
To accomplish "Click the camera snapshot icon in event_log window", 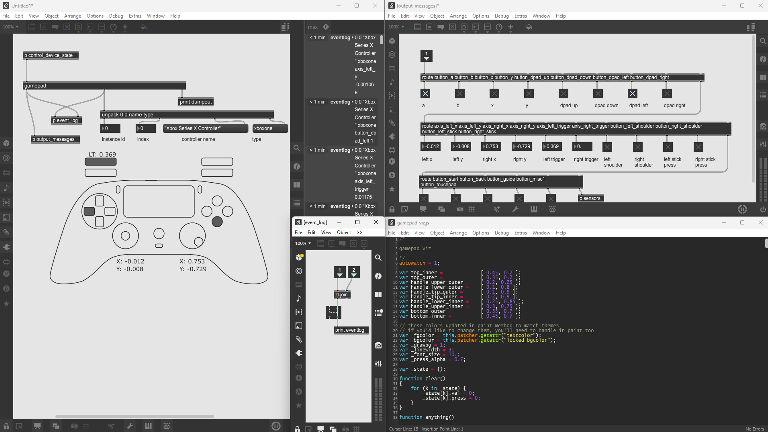I will coord(378,345).
